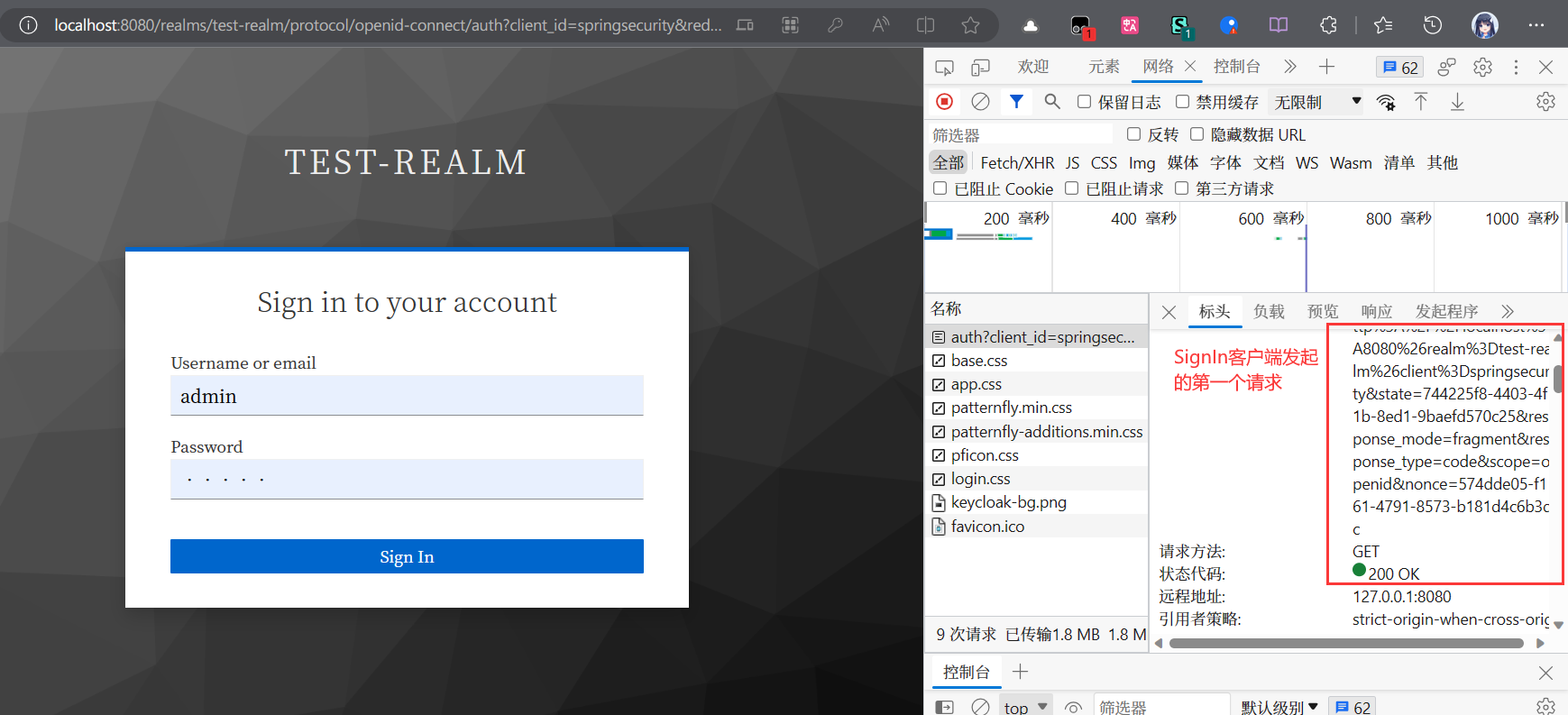Select the 发起程序 request tab
The height and width of the screenshot is (715, 1568).
click(x=1446, y=311)
